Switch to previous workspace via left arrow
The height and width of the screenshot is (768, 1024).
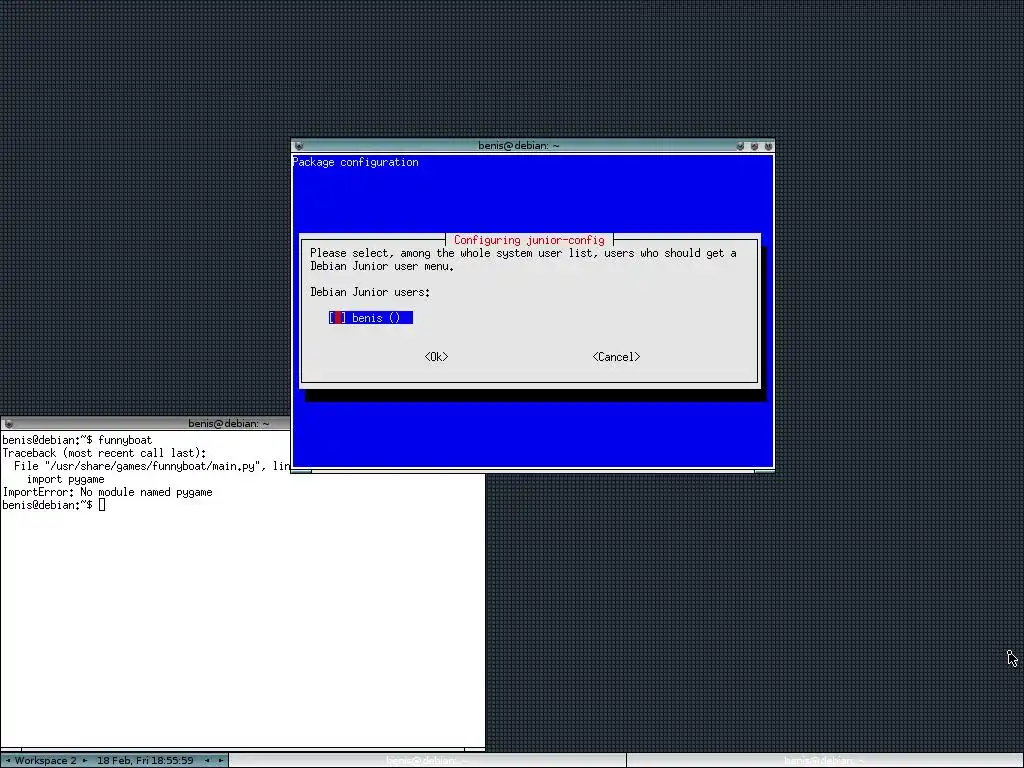[8, 760]
